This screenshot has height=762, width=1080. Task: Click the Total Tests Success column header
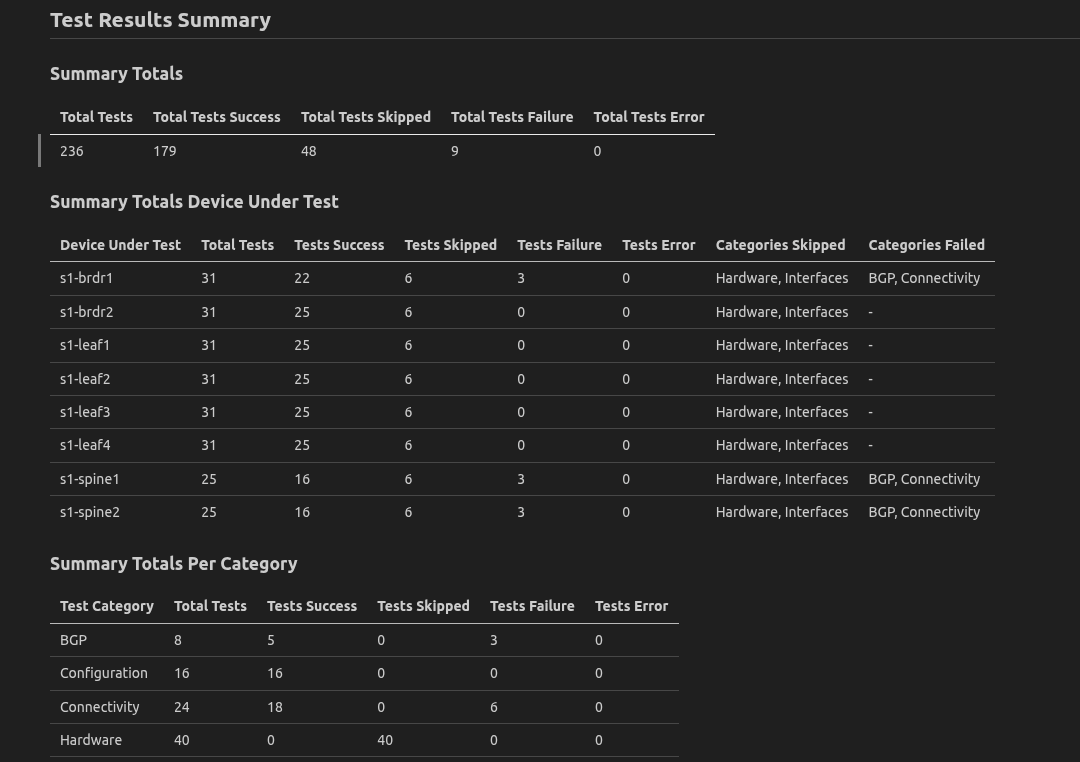pos(216,117)
